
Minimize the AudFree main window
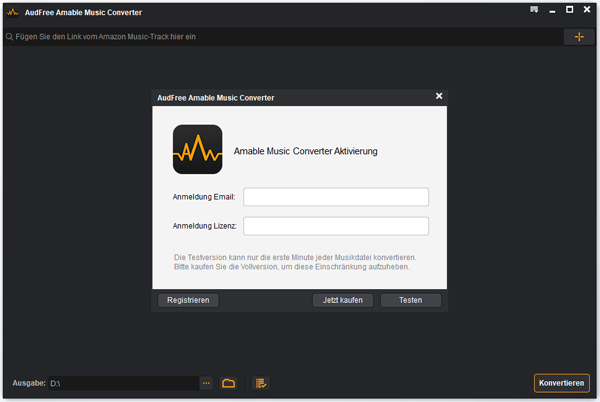pyautogui.click(x=552, y=11)
